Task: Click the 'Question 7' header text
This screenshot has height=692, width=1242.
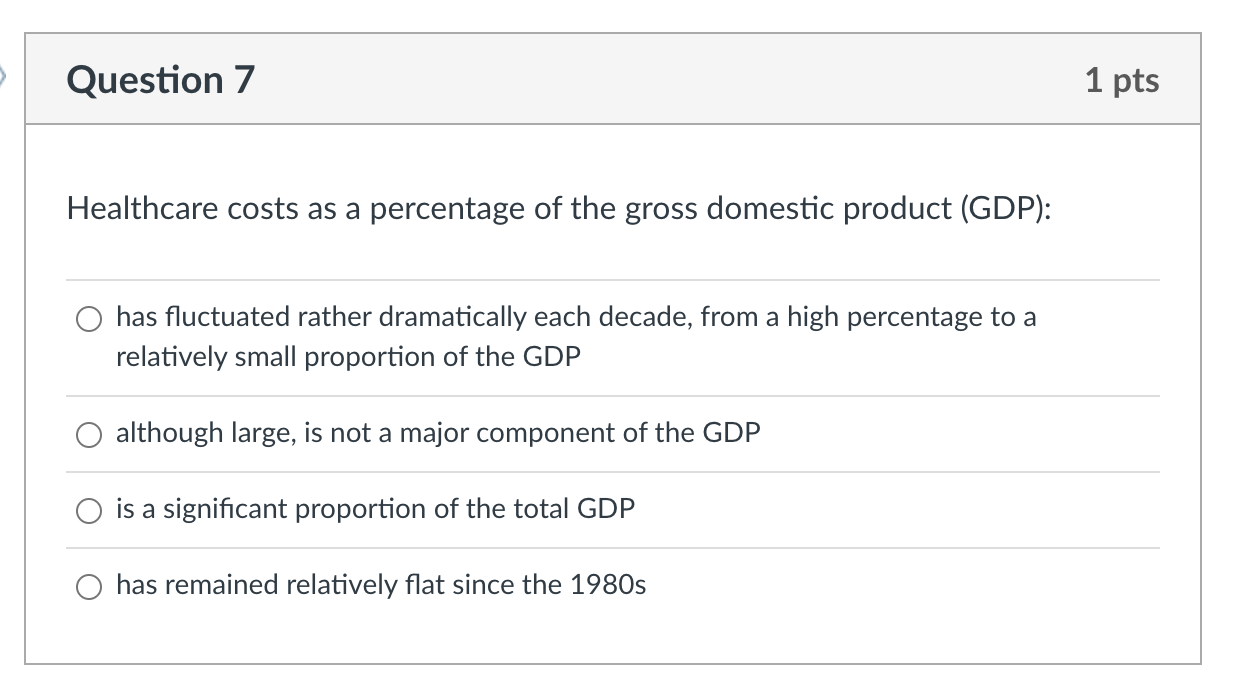Action: pyautogui.click(x=160, y=81)
